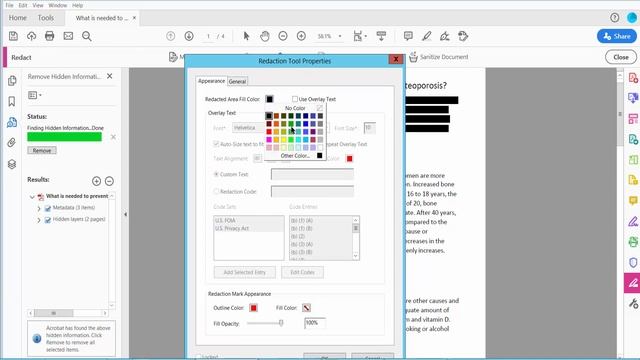The width and height of the screenshot is (640, 360).
Task: Close the What is needed document tab
Action: click(134, 18)
